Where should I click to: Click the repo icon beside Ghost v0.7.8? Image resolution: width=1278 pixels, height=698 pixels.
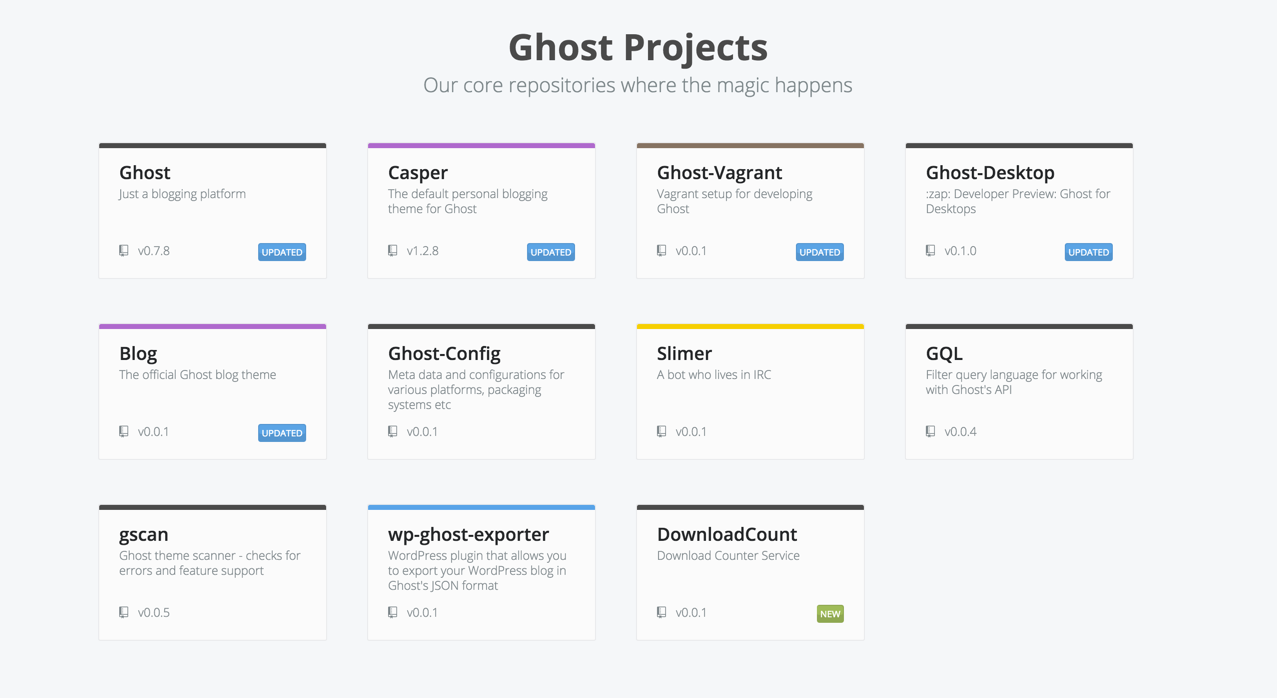coord(124,251)
